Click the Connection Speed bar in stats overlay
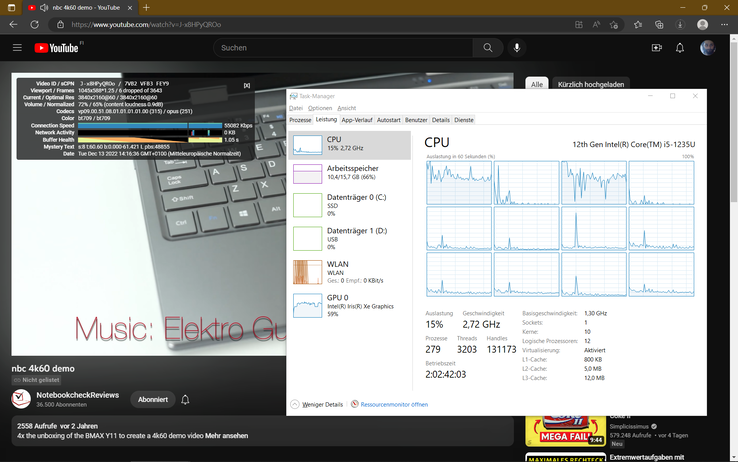 pyautogui.click(x=150, y=126)
